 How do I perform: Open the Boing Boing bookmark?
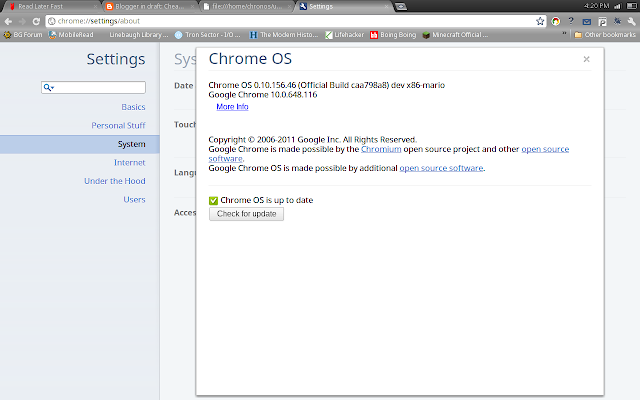(393, 35)
